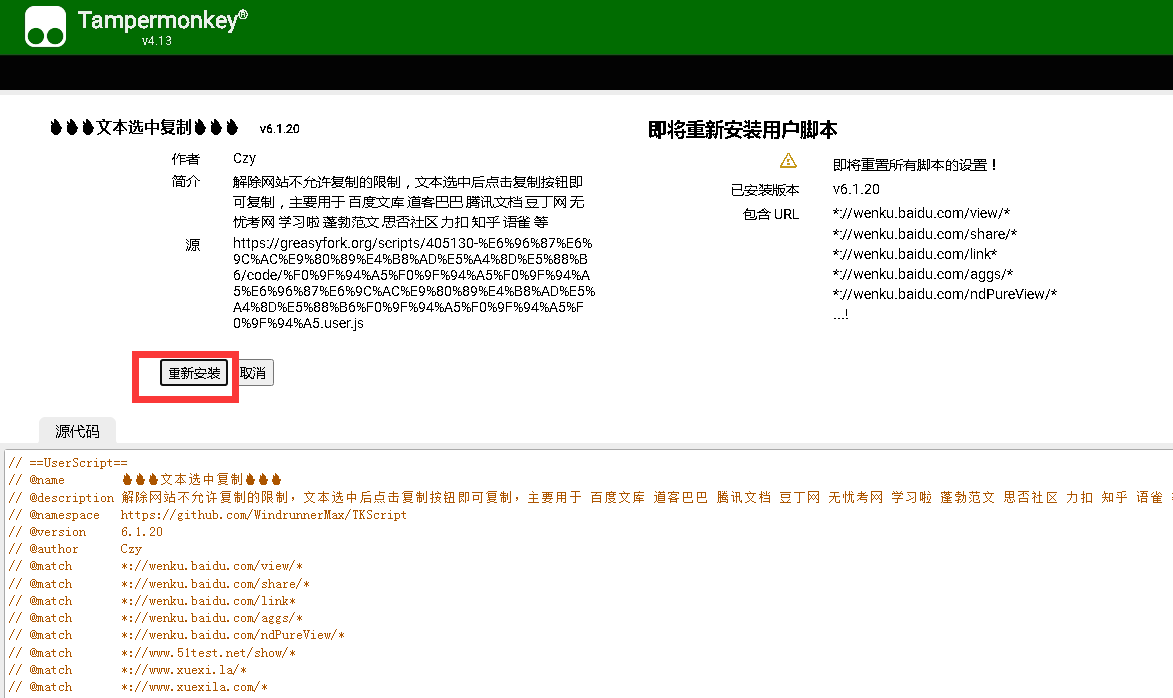
Task: Click the @match wenku.baidu.com/ndPureView/* code line
Action: (x=177, y=635)
